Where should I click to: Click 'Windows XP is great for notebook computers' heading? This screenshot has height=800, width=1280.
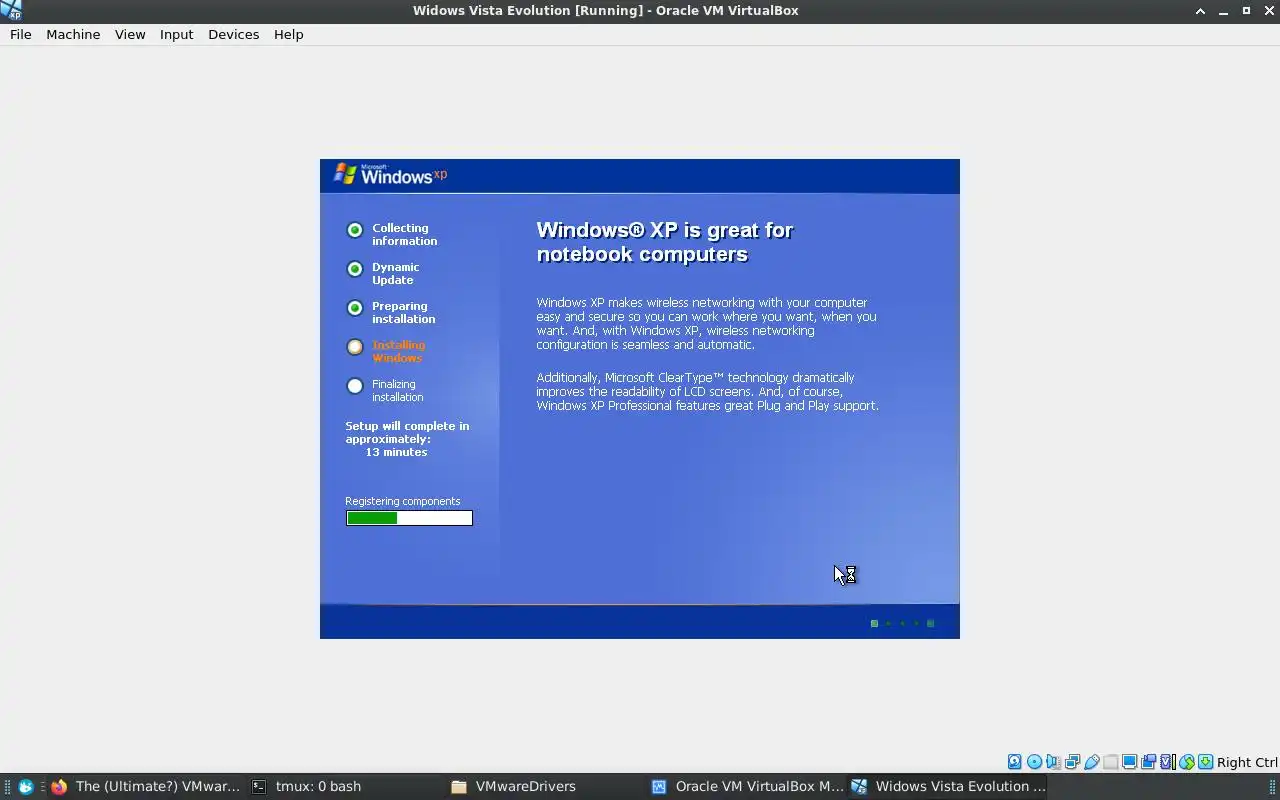[x=665, y=242]
